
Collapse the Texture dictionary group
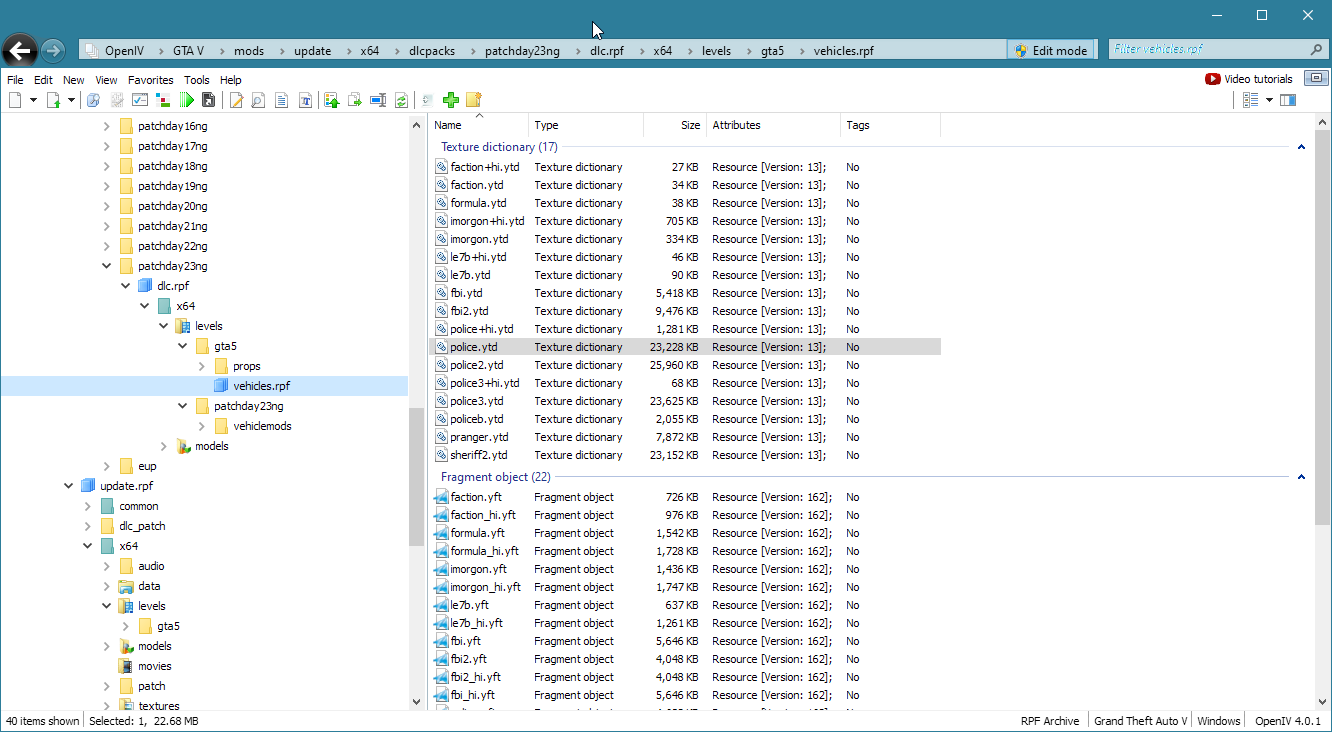[x=1301, y=147]
